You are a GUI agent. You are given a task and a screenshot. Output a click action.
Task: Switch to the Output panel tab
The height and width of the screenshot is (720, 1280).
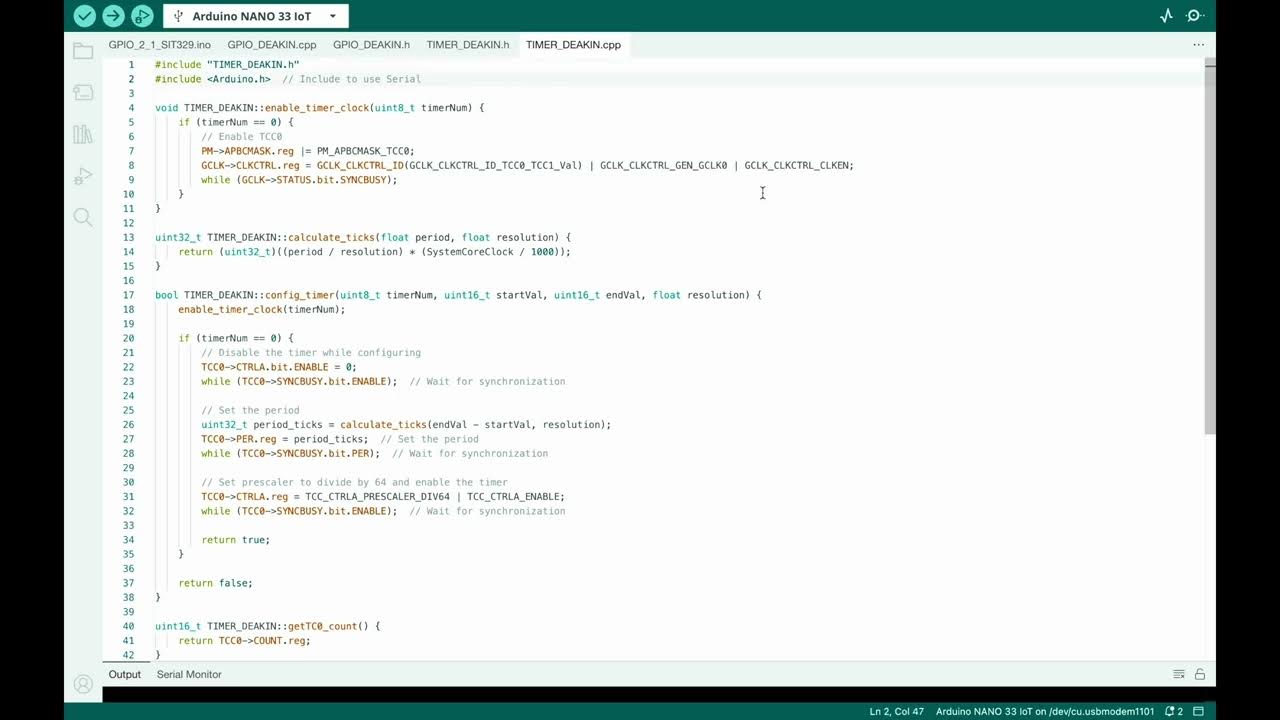[125, 674]
